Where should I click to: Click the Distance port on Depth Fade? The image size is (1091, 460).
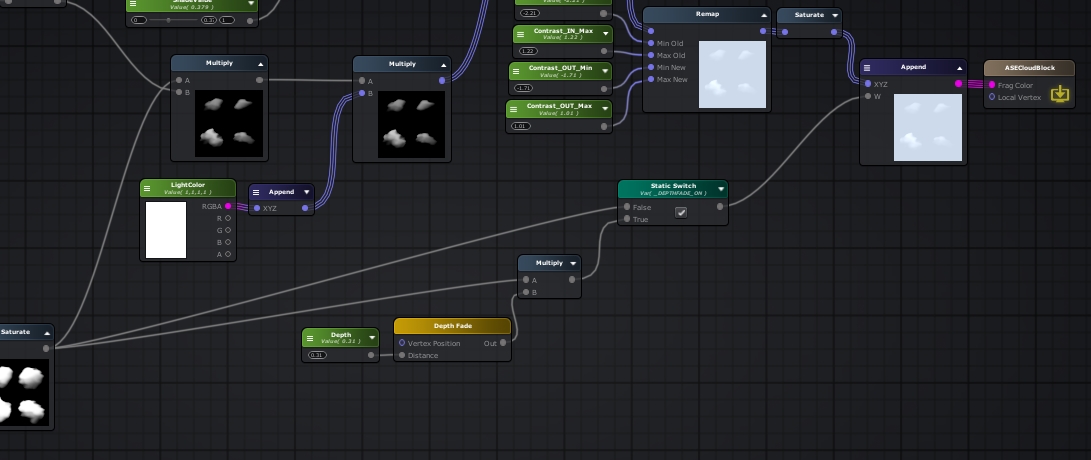click(x=401, y=355)
